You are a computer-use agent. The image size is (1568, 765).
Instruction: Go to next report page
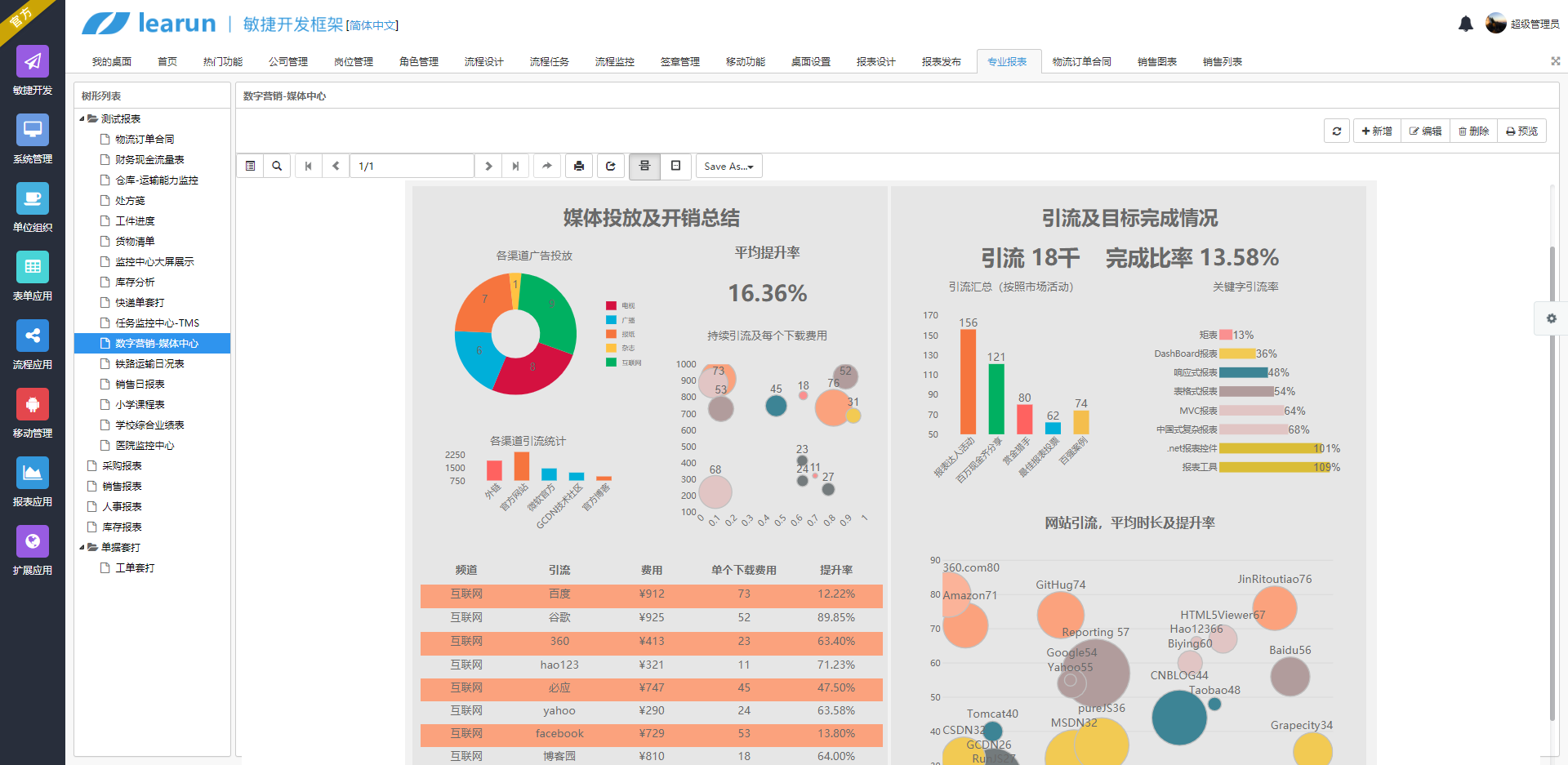click(488, 166)
